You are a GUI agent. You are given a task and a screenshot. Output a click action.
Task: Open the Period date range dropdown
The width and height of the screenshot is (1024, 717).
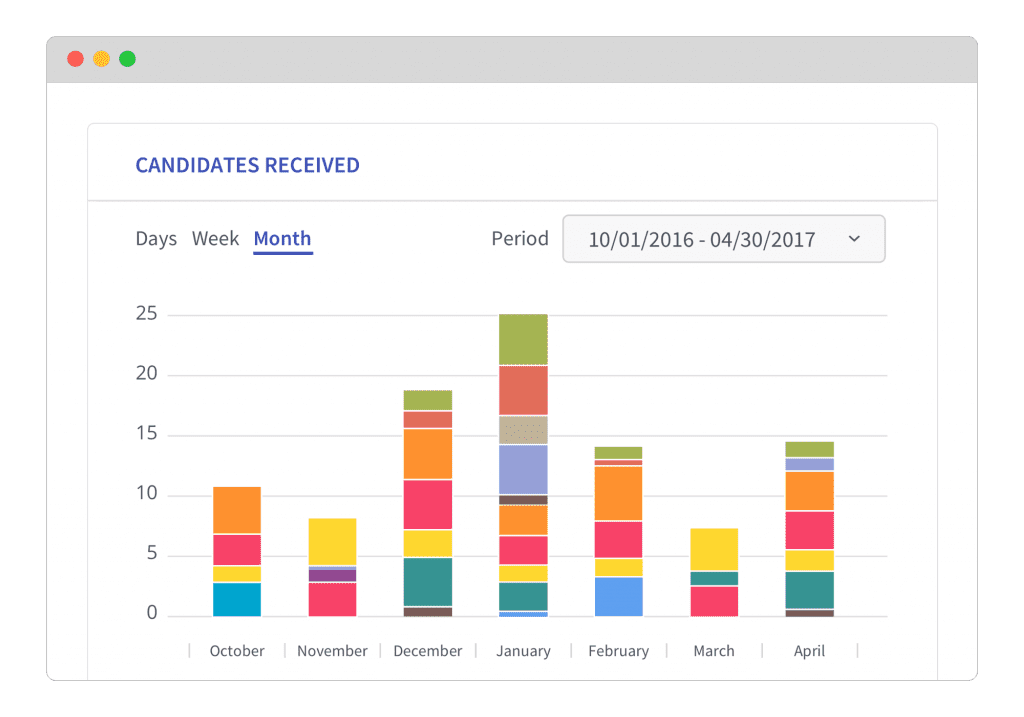(x=723, y=239)
